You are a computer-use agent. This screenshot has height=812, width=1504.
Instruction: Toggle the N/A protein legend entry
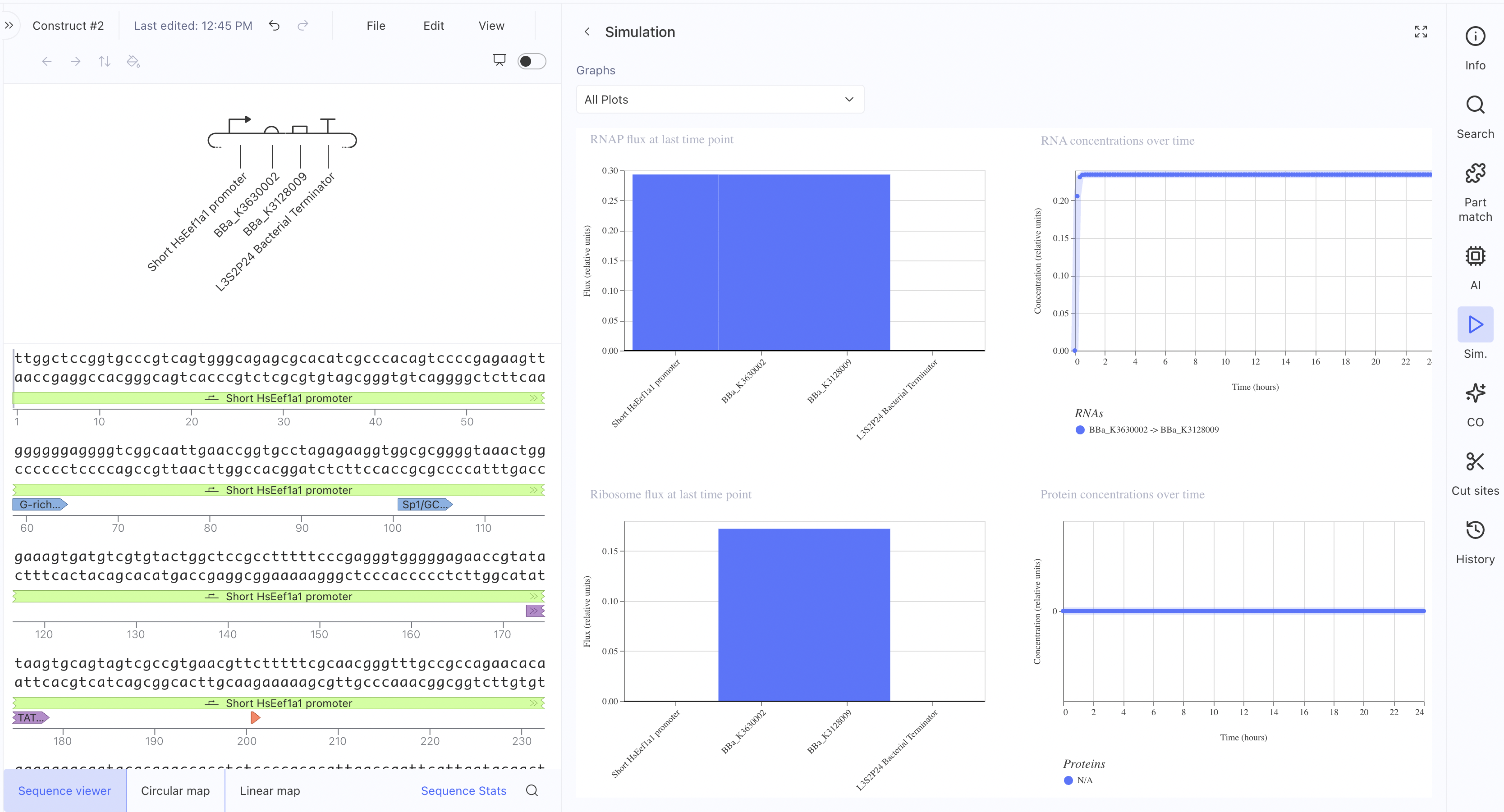point(1078,780)
